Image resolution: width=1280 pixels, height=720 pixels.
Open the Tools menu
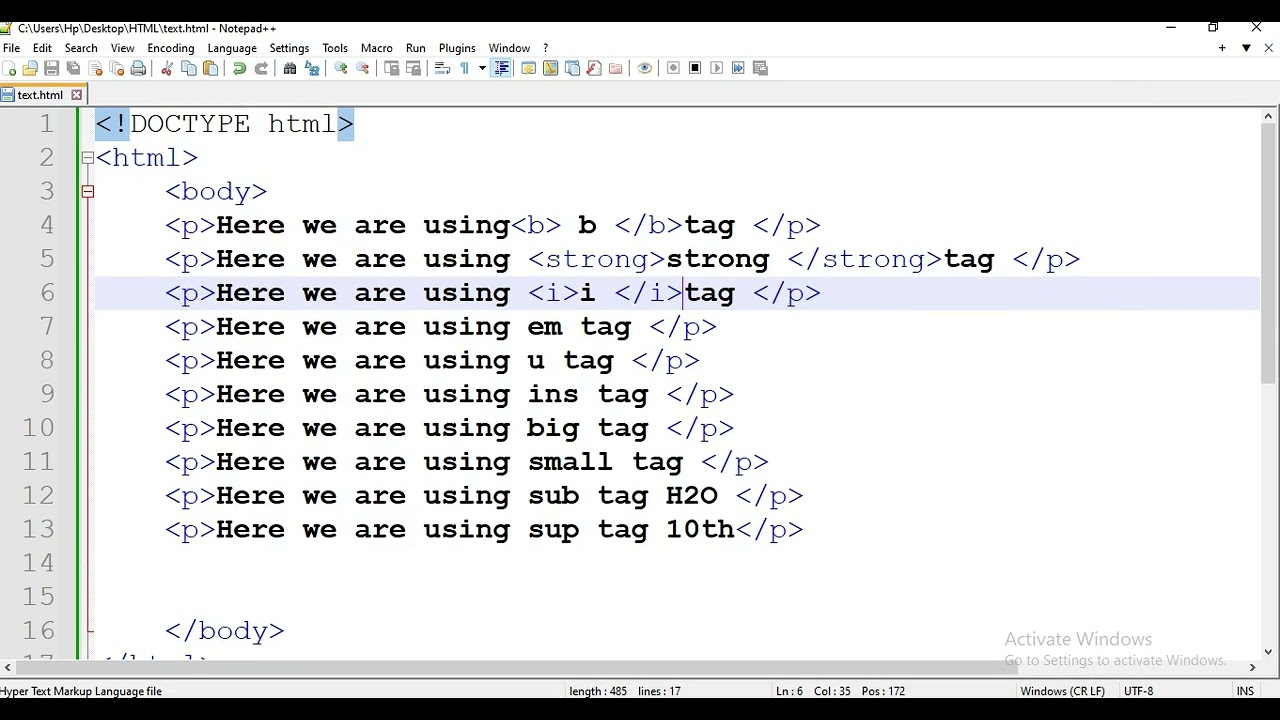[x=335, y=48]
